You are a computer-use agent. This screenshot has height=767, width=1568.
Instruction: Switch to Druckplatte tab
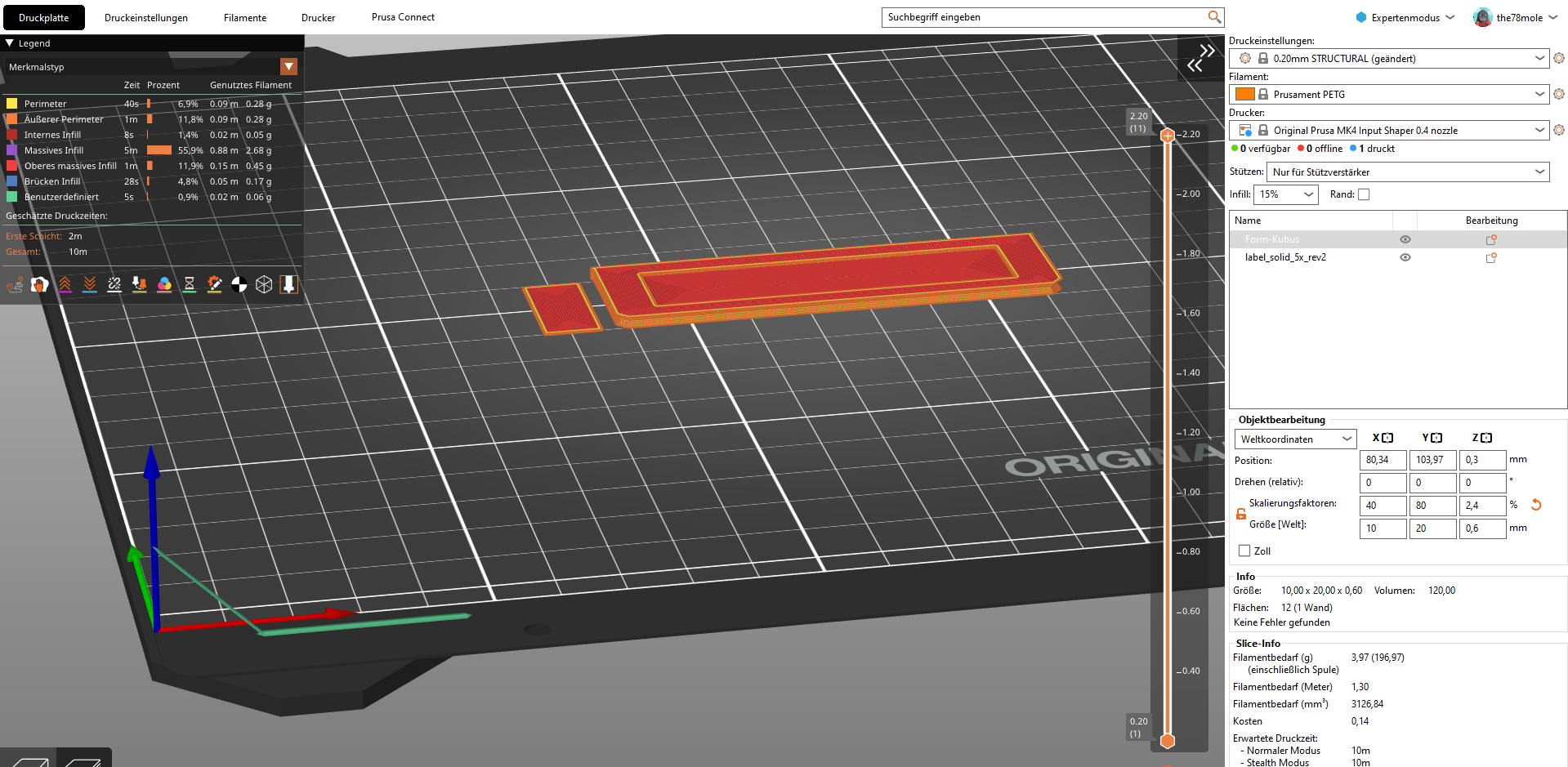point(44,17)
